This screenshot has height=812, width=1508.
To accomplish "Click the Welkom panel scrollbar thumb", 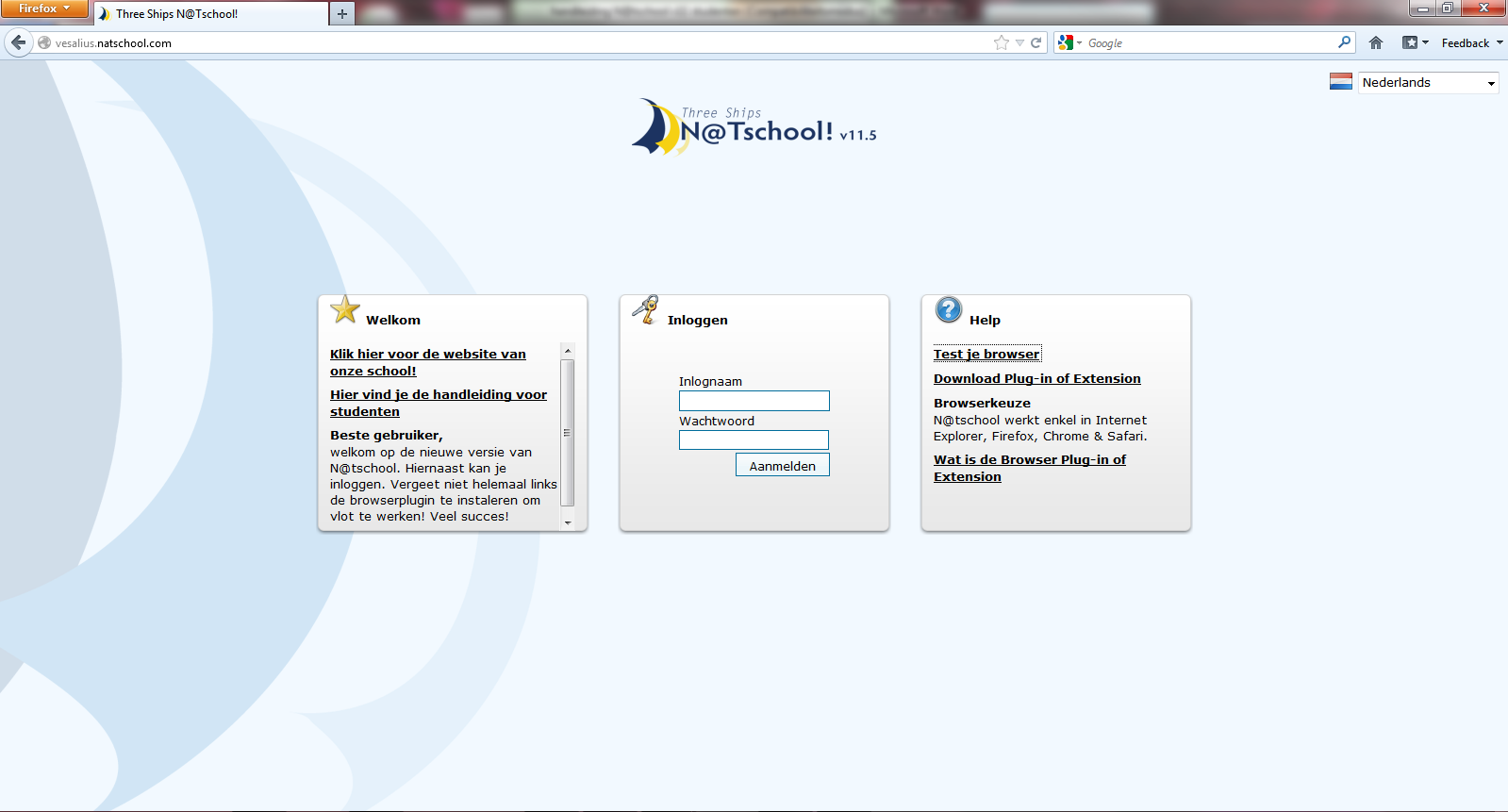I will 568,433.
